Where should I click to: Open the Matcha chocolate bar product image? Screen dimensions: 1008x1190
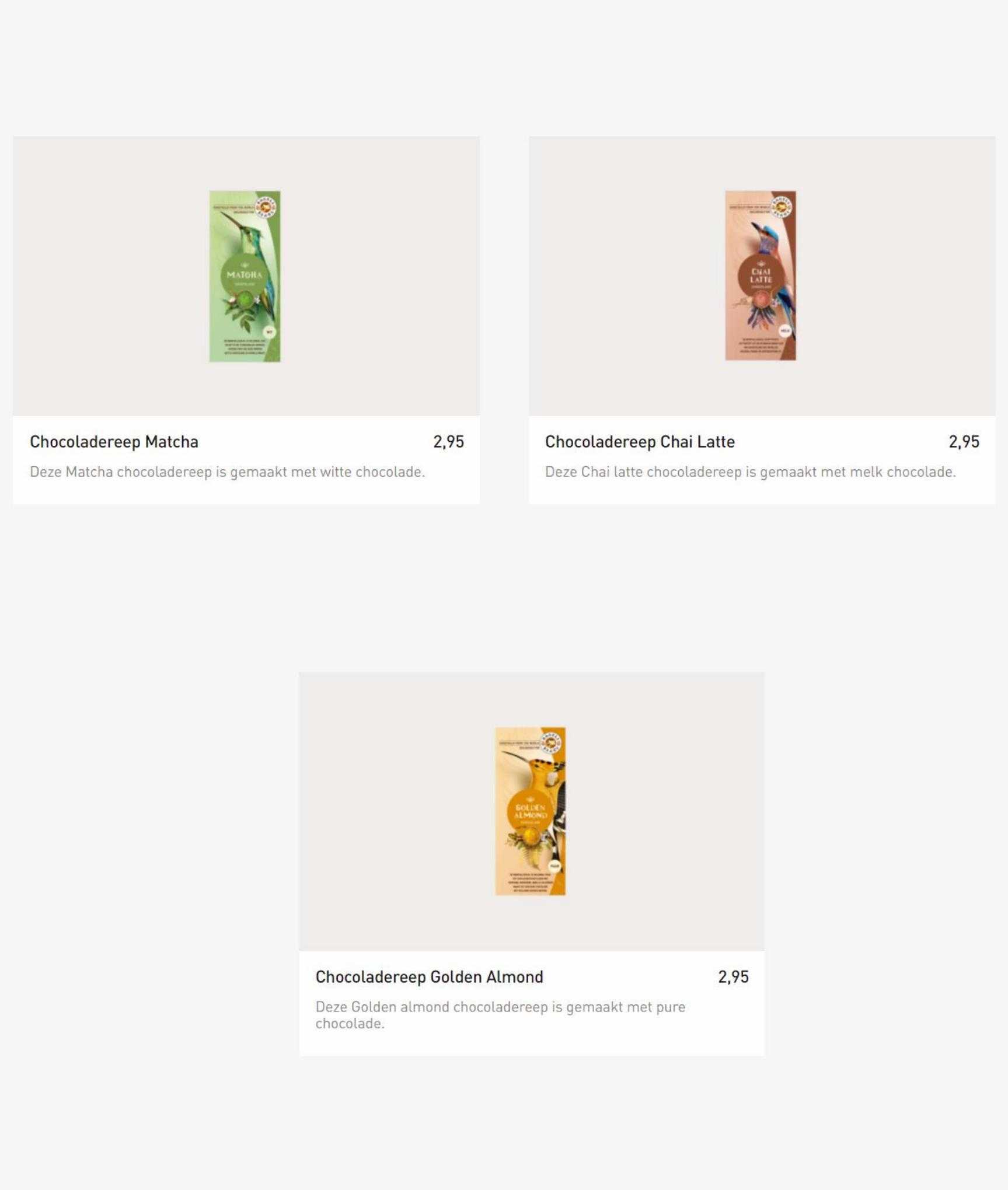245,276
